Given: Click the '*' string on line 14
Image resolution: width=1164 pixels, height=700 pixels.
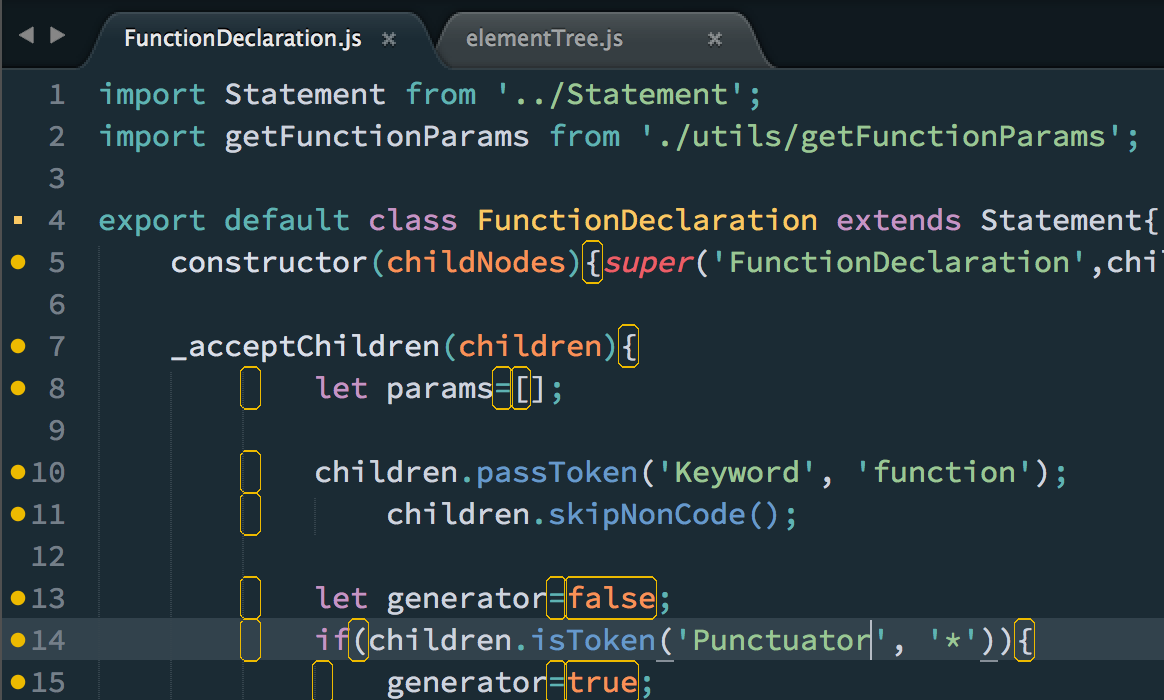Looking at the screenshot, I should point(952,640).
